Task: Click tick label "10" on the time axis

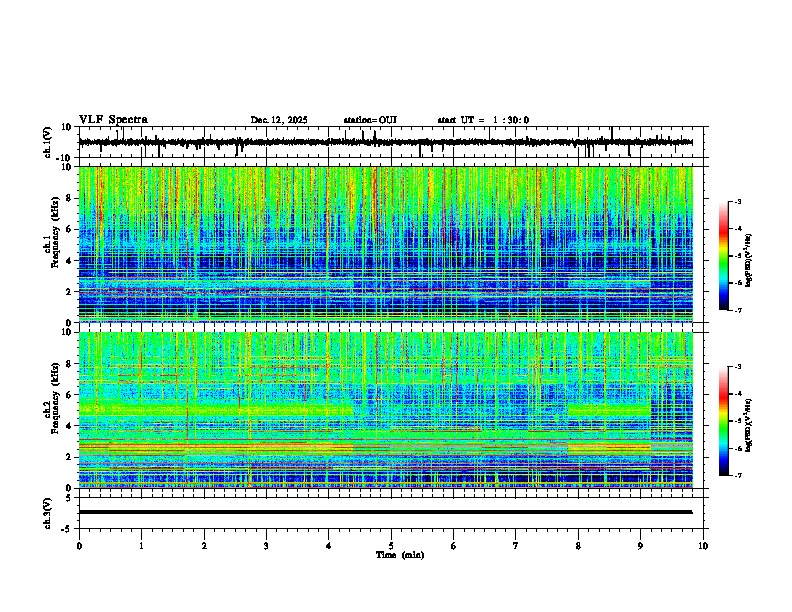Action: [x=703, y=546]
